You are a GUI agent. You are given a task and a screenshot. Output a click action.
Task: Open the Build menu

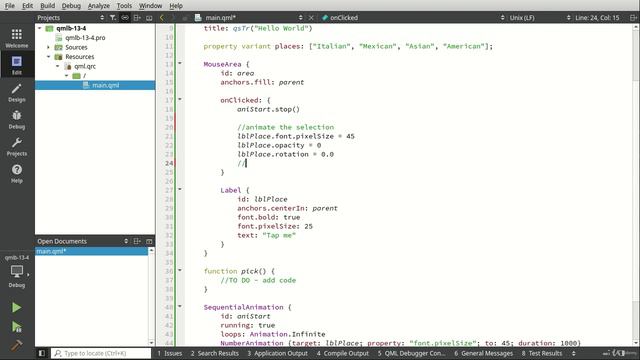click(47, 6)
